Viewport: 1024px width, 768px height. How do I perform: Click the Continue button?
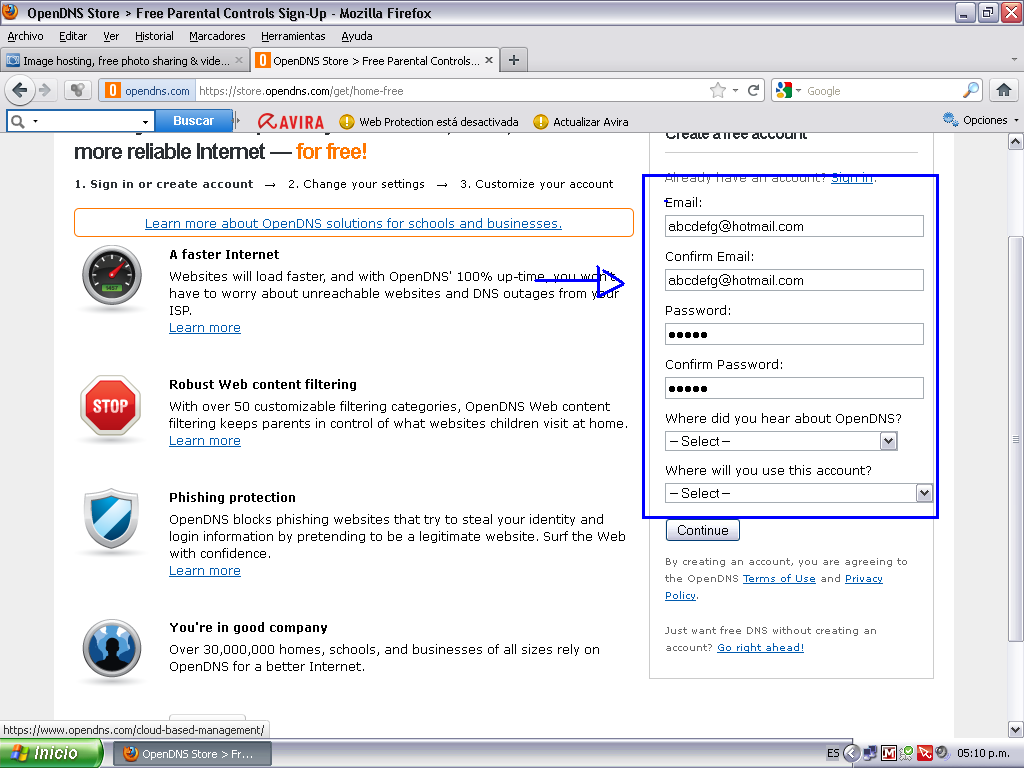point(703,530)
